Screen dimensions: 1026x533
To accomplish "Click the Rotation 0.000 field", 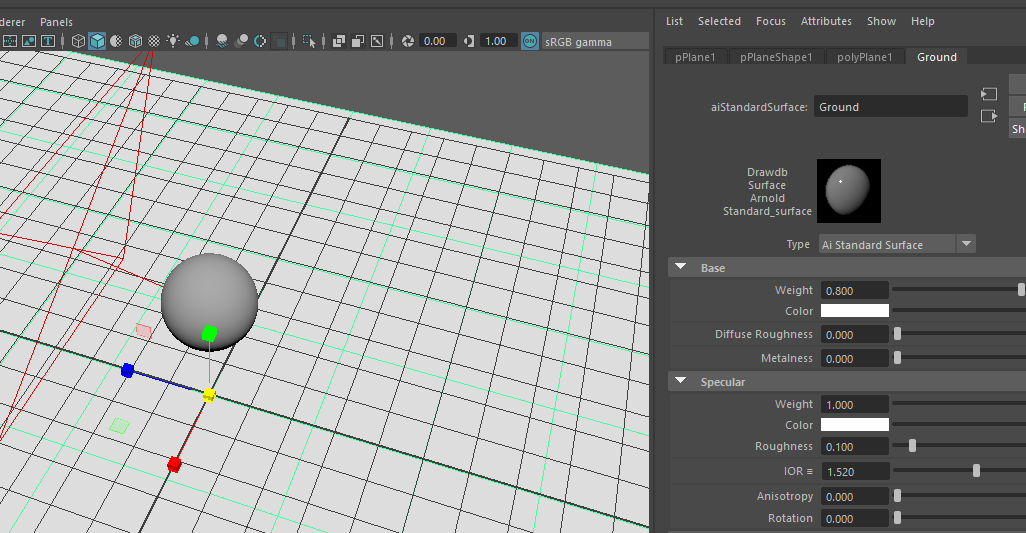I will point(855,519).
